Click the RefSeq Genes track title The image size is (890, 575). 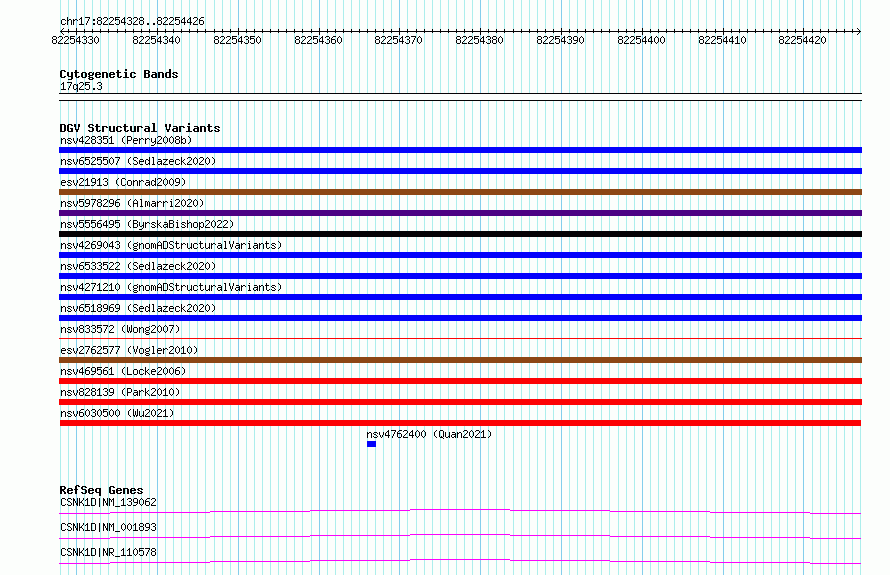pyautogui.click(x=101, y=490)
